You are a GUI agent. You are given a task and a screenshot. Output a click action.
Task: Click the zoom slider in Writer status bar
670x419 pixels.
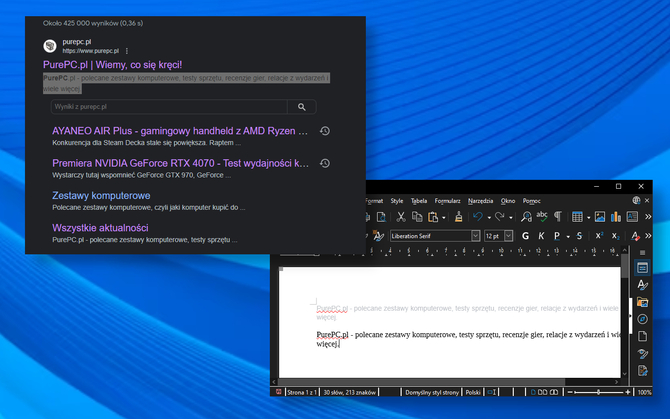[x=598, y=392]
